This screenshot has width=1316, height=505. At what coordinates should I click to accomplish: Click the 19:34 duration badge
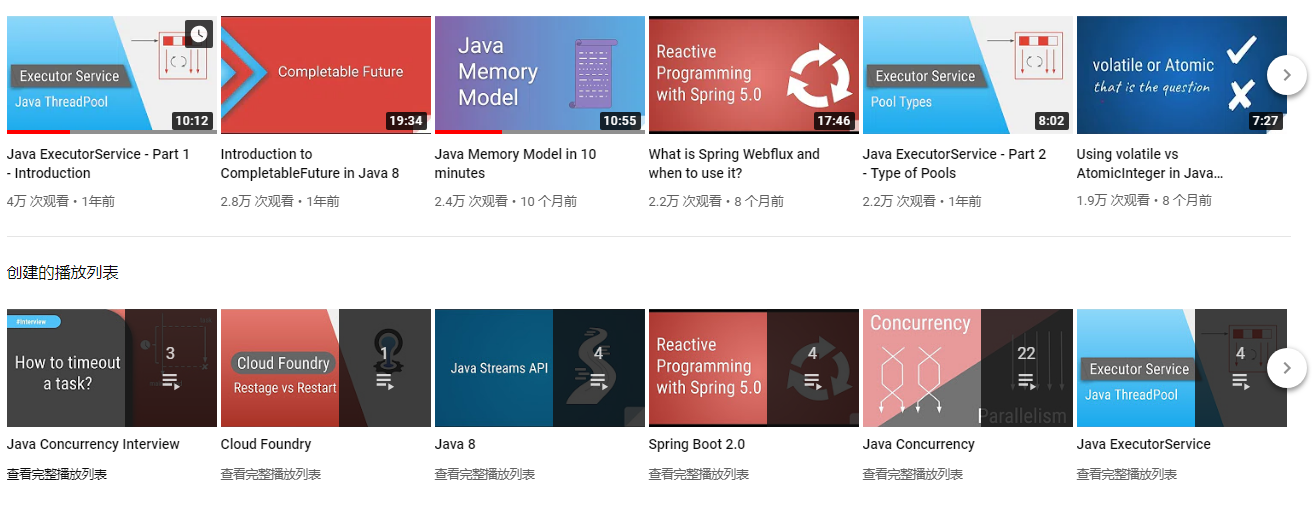point(406,121)
